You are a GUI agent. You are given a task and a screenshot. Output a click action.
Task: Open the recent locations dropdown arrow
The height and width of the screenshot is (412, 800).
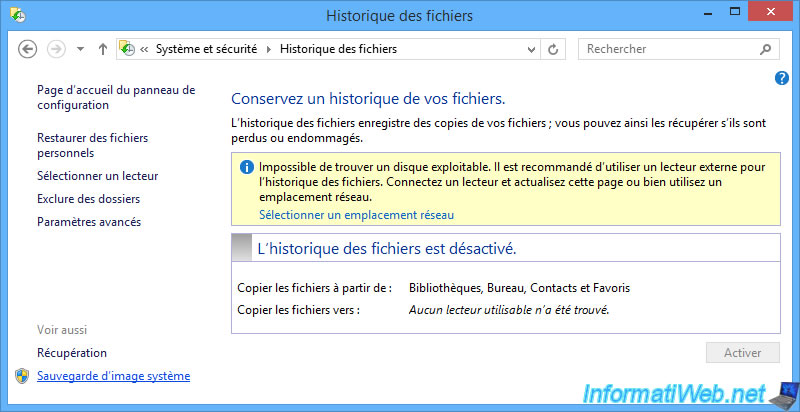pos(80,49)
